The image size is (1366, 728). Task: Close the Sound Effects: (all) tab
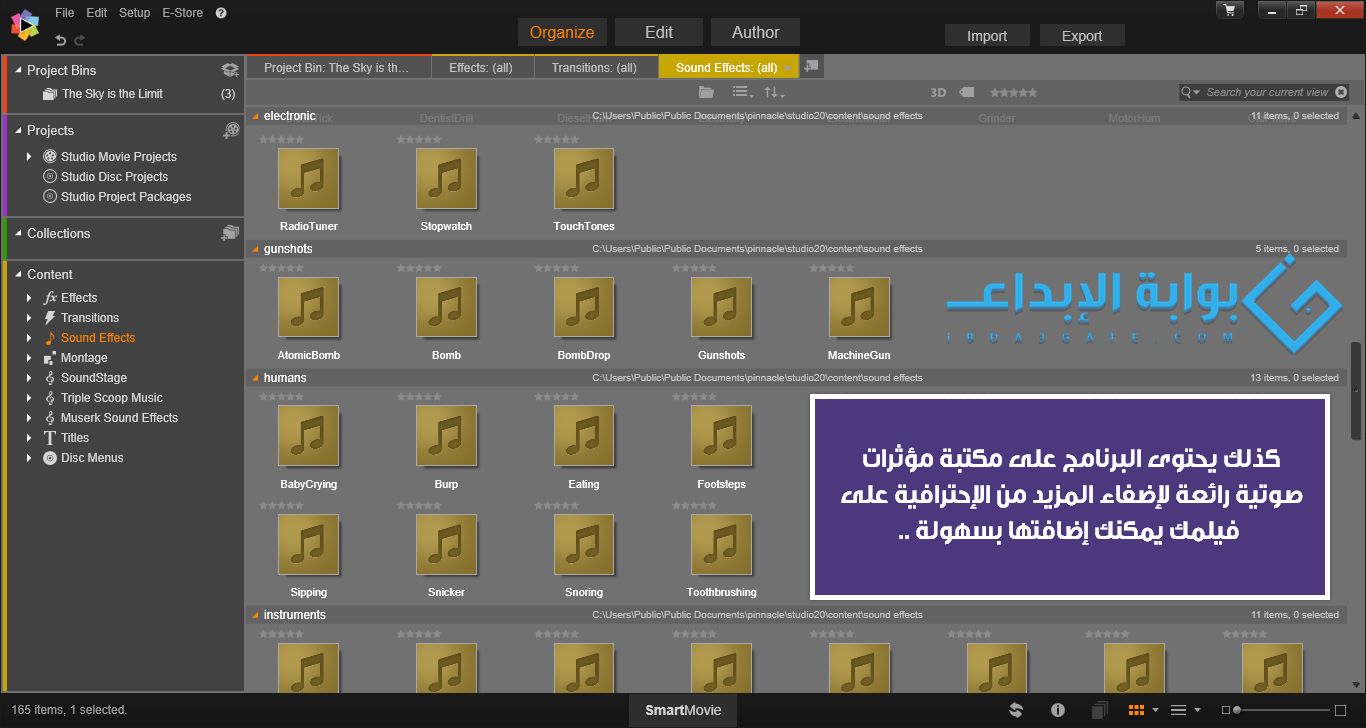pos(788,68)
